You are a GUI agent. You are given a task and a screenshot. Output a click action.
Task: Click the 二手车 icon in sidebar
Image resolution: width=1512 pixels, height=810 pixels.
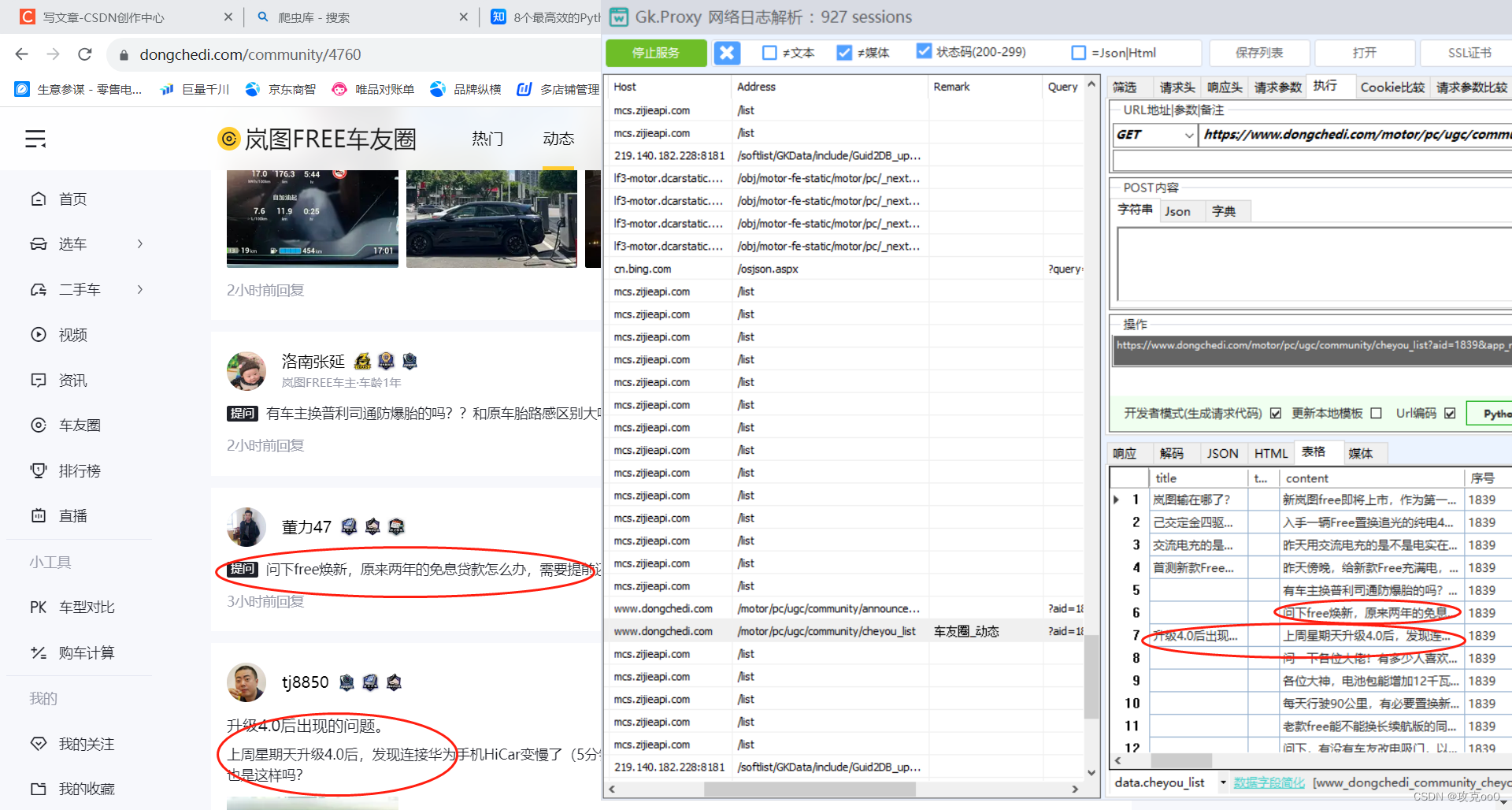tap(38, 289)
